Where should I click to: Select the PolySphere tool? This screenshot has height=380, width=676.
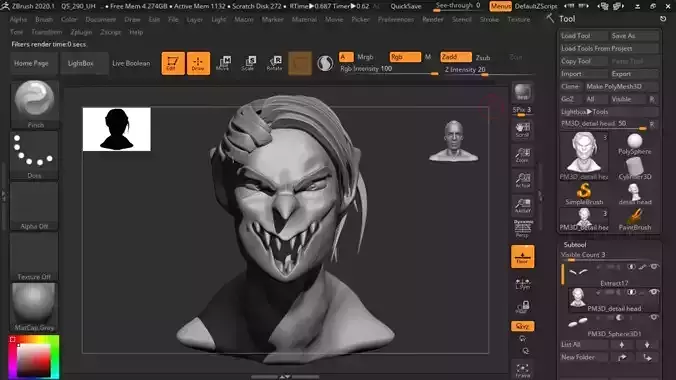635,144
